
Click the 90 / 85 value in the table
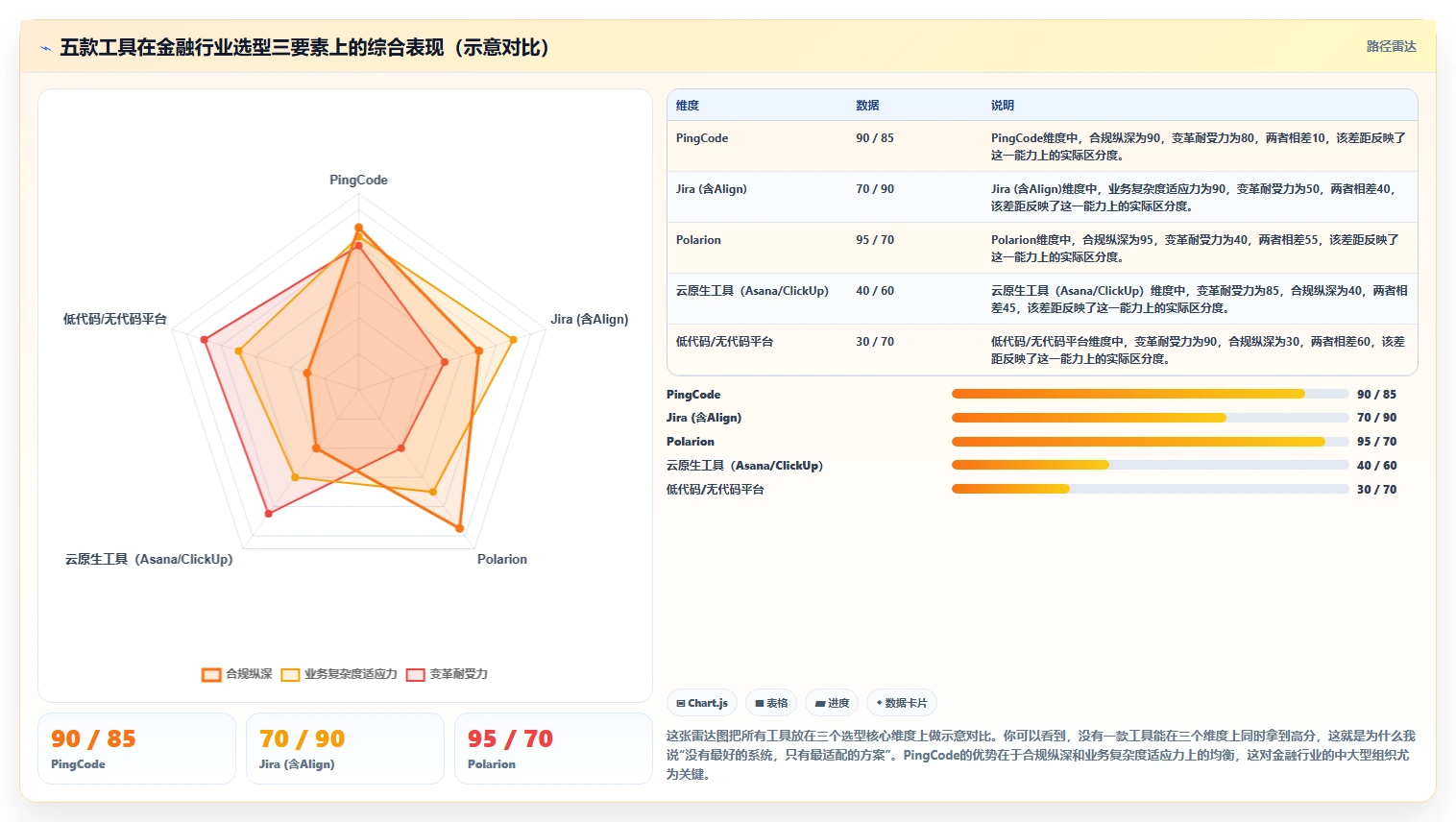pyautogui.click(x=875, y=138)
